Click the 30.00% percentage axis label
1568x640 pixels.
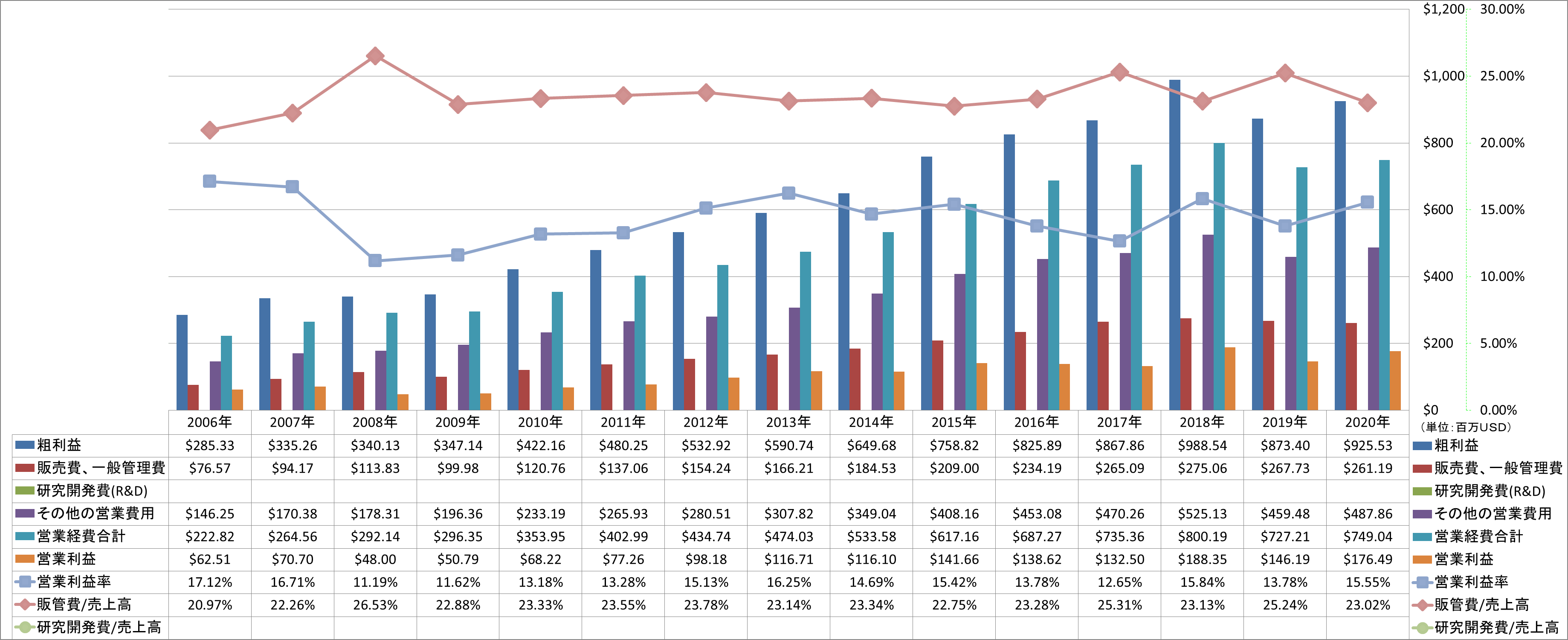click(x=1502, y=9)
